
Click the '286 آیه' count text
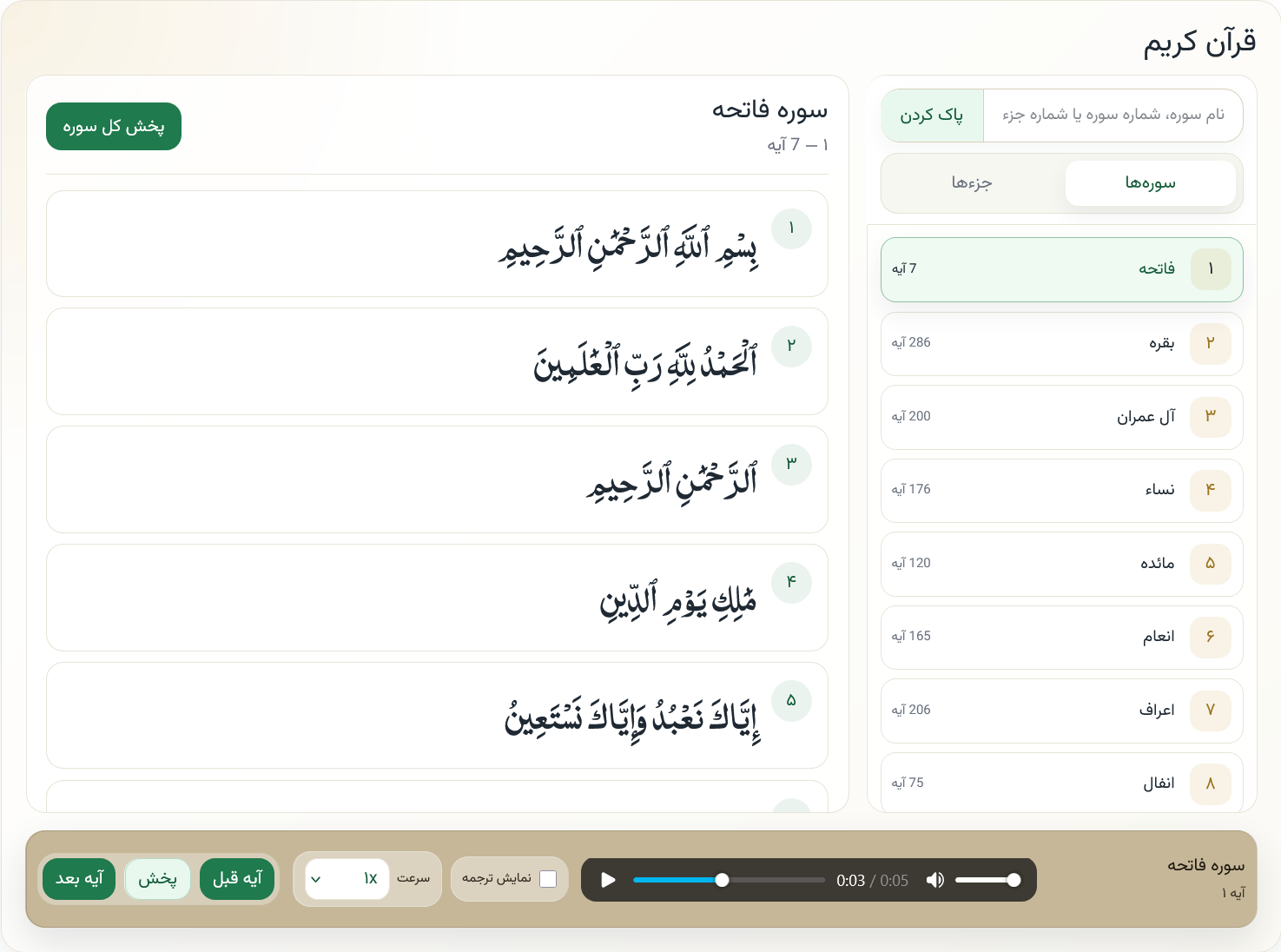911,343
